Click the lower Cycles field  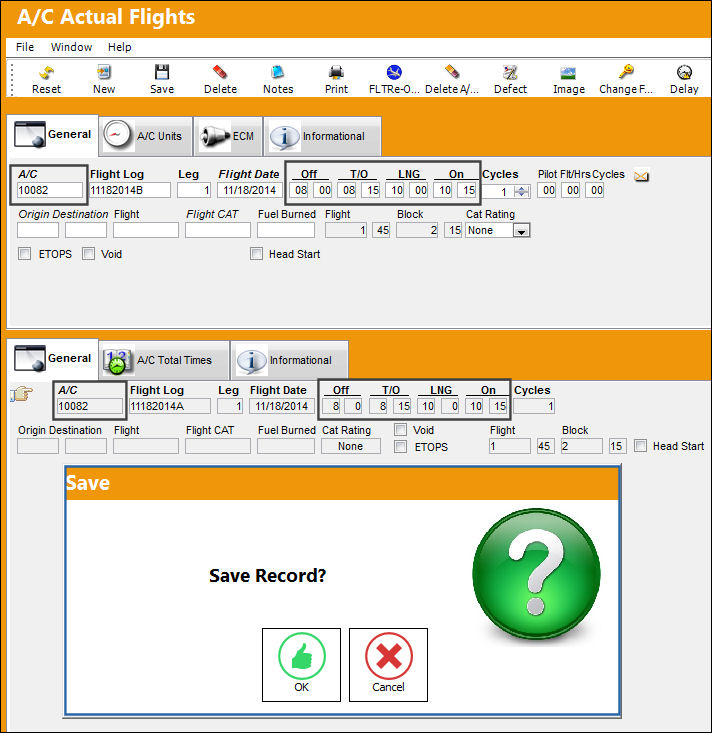pyautogui.click(x=534, y=406)
